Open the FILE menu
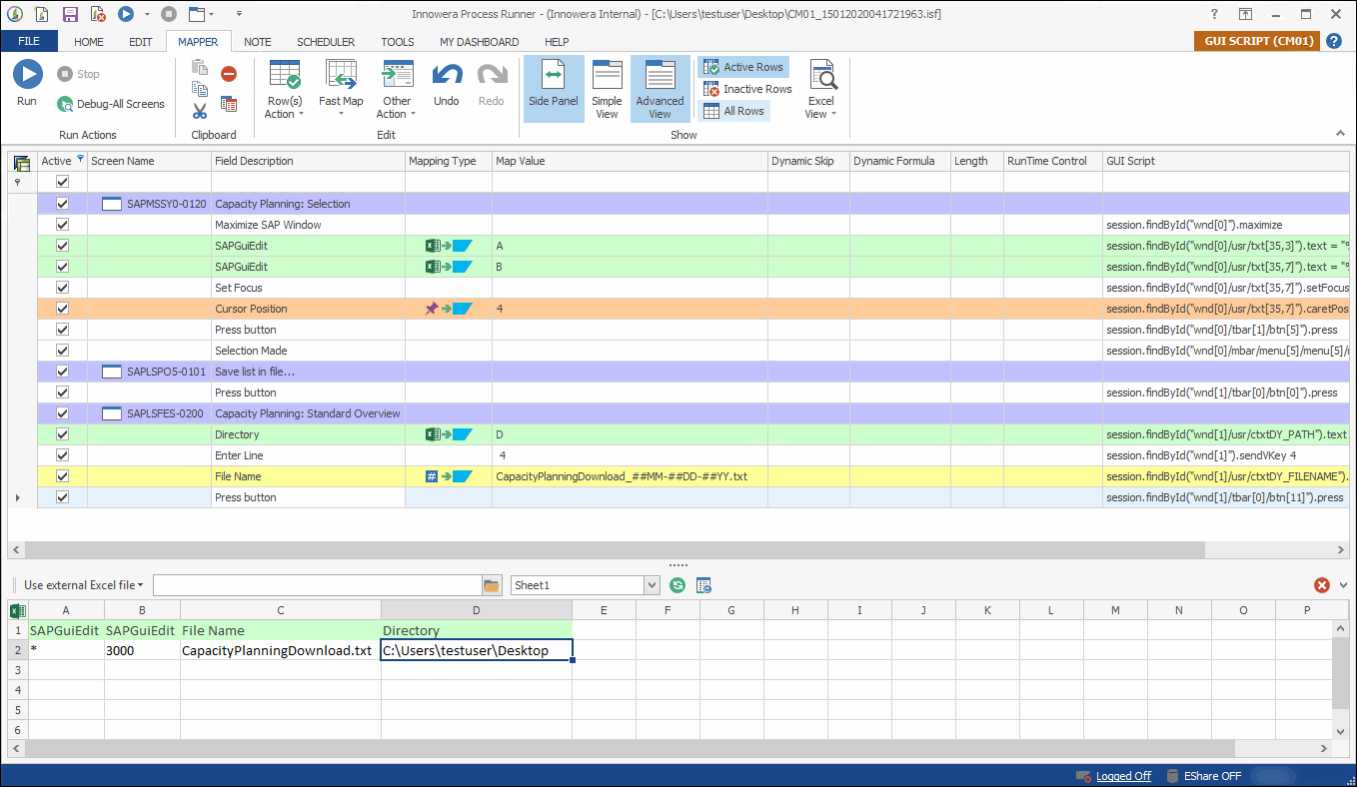Screen dimensions: 1357x787 29,42
